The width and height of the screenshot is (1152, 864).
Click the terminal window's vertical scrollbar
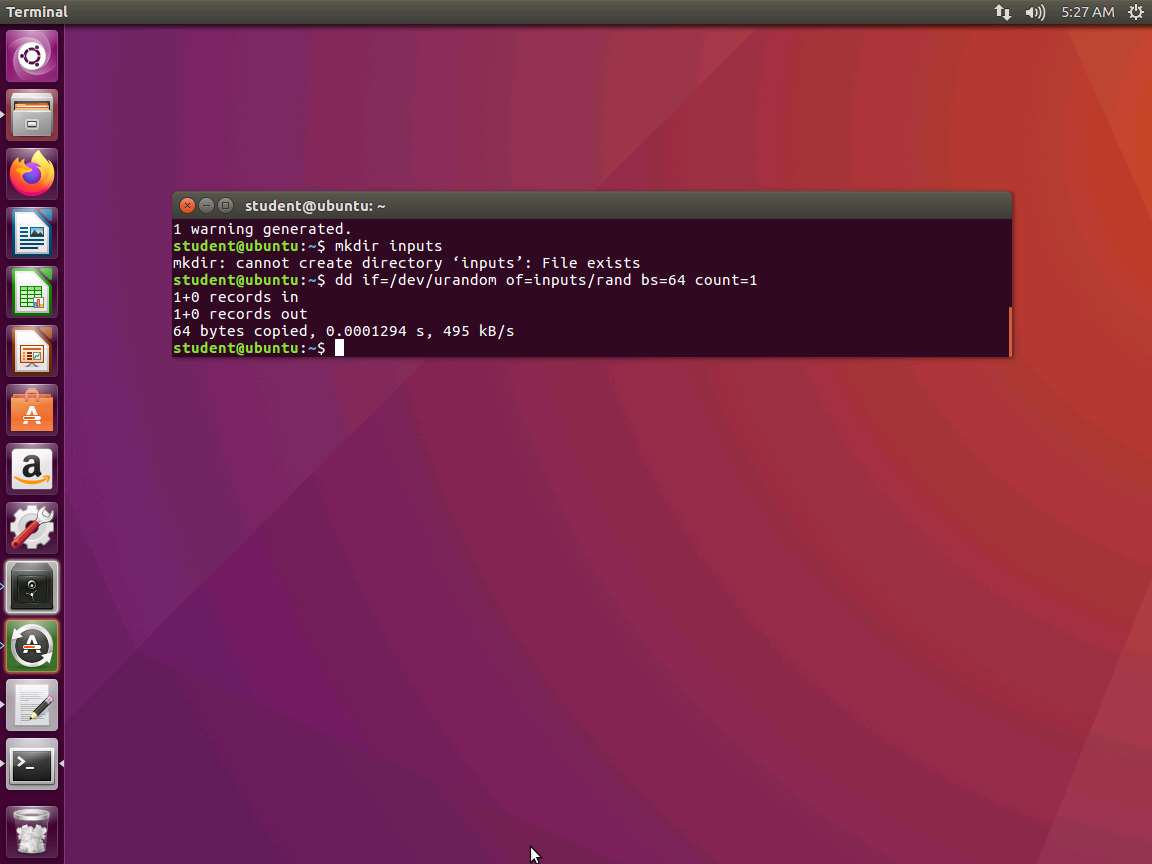click(x=1009, y=330)
